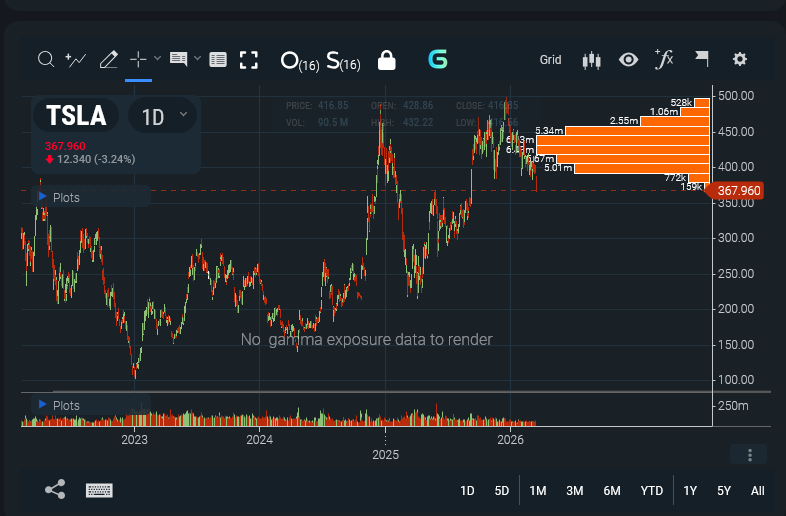Select the All time range
Viewport: 786px width, 516px height.
(x=757, y=490)
